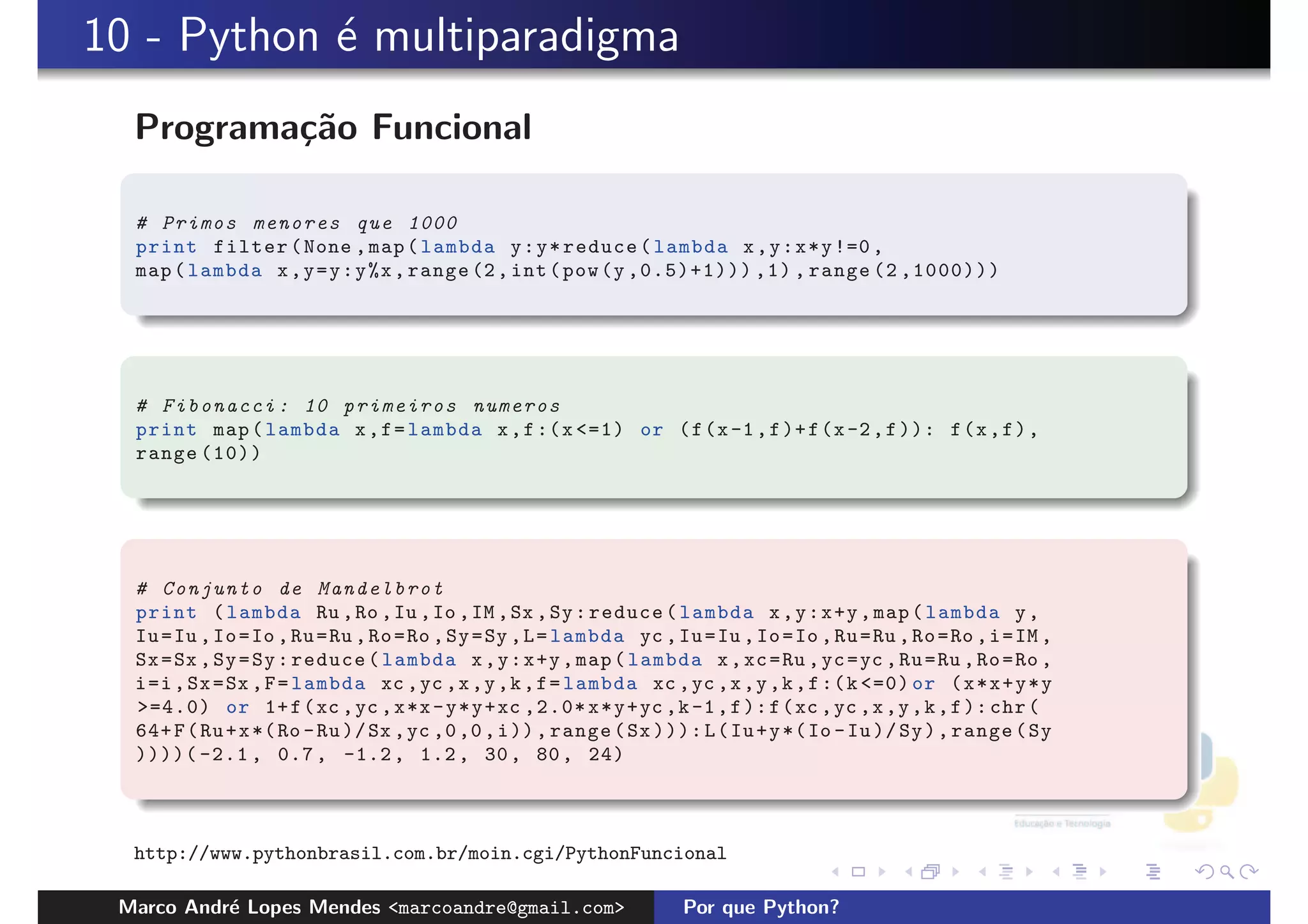This screenshot has height=924, width=1308.
Task: Click the ')))))(-2.1, 0.7, -1.2, 1.2, 30, 80, 24)' line
Action: click(x=379, y=755)
